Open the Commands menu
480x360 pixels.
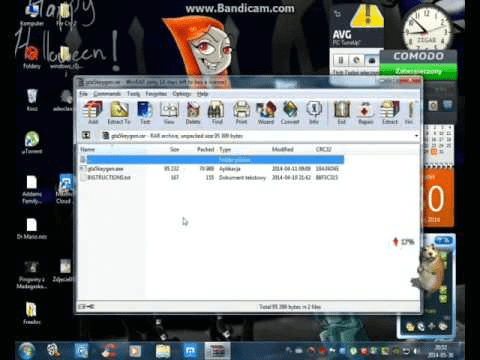tap(107, 94)
